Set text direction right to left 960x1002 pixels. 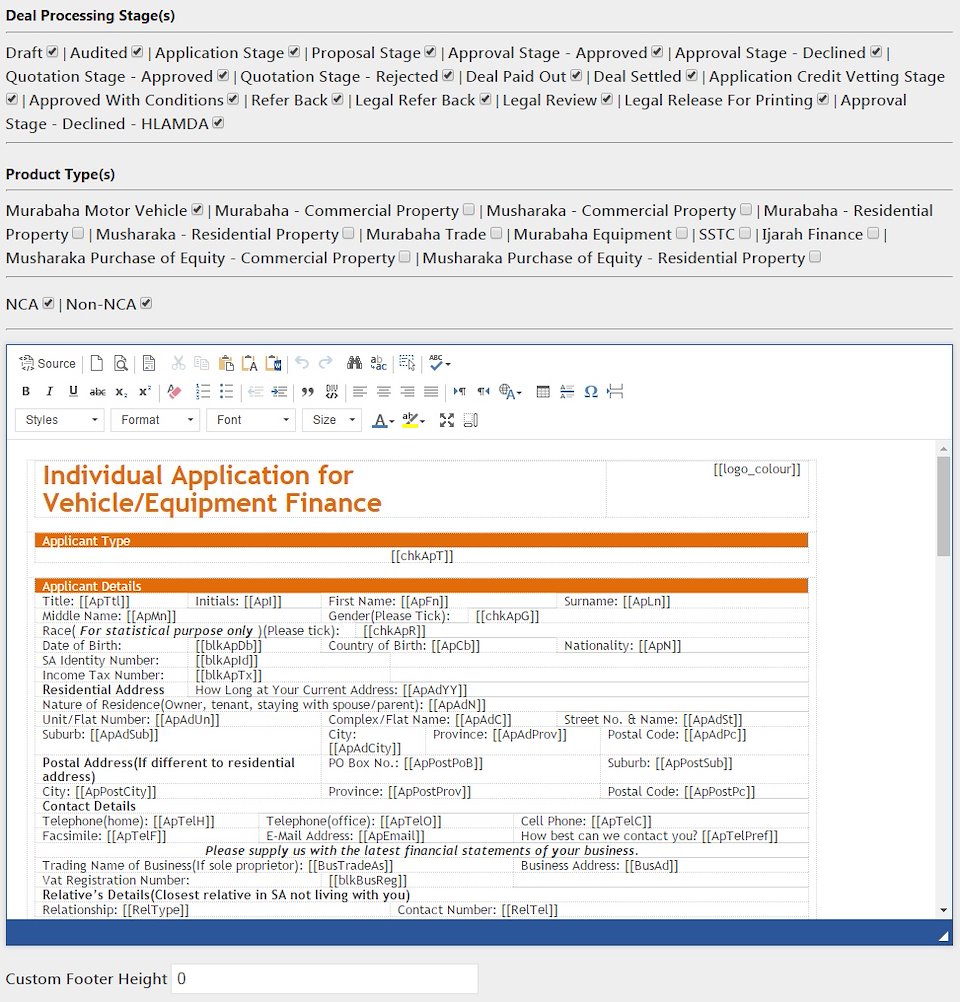click(483, 392)
